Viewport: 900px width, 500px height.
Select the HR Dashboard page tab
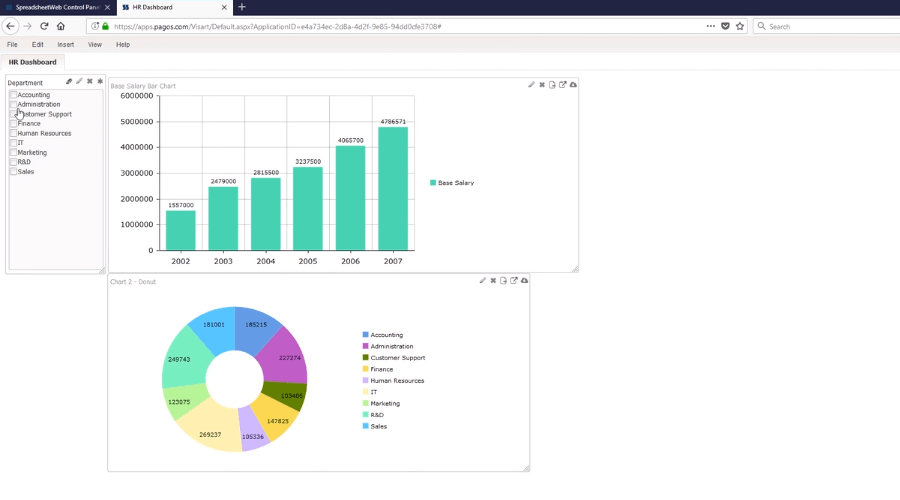pyautogui.click(x=33, y=62)
